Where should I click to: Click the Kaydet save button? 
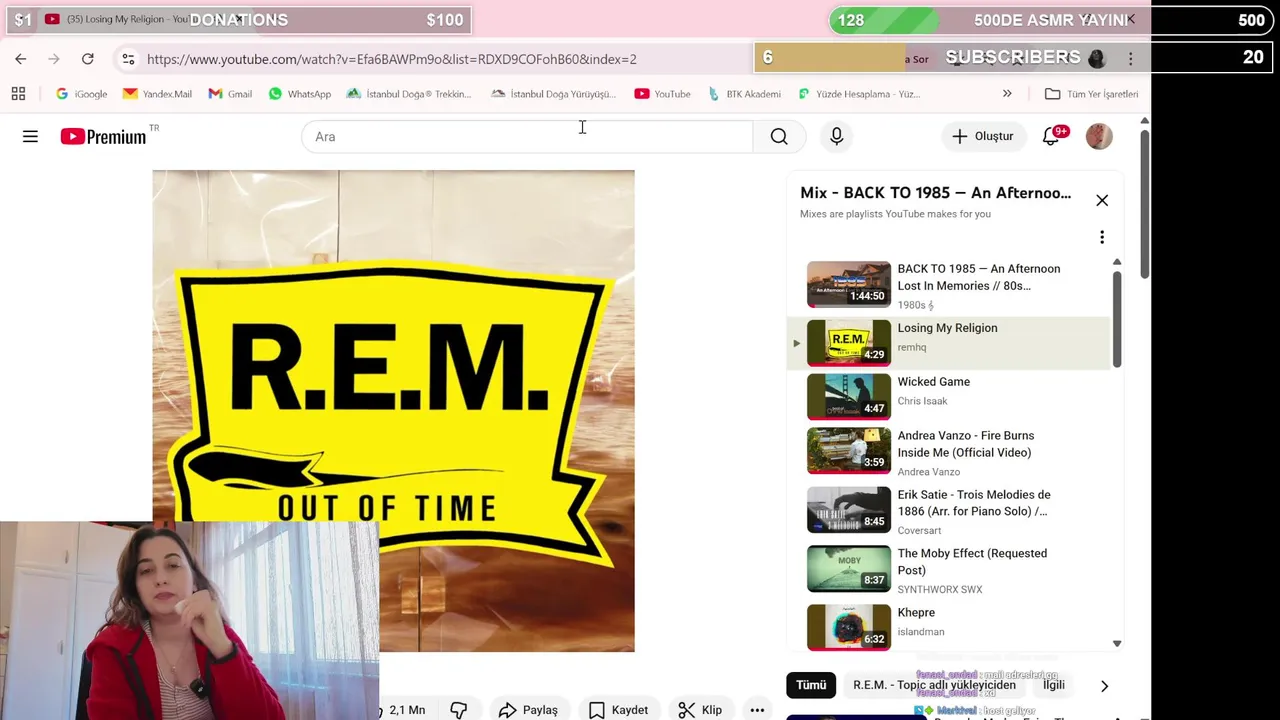click(618, 710)
